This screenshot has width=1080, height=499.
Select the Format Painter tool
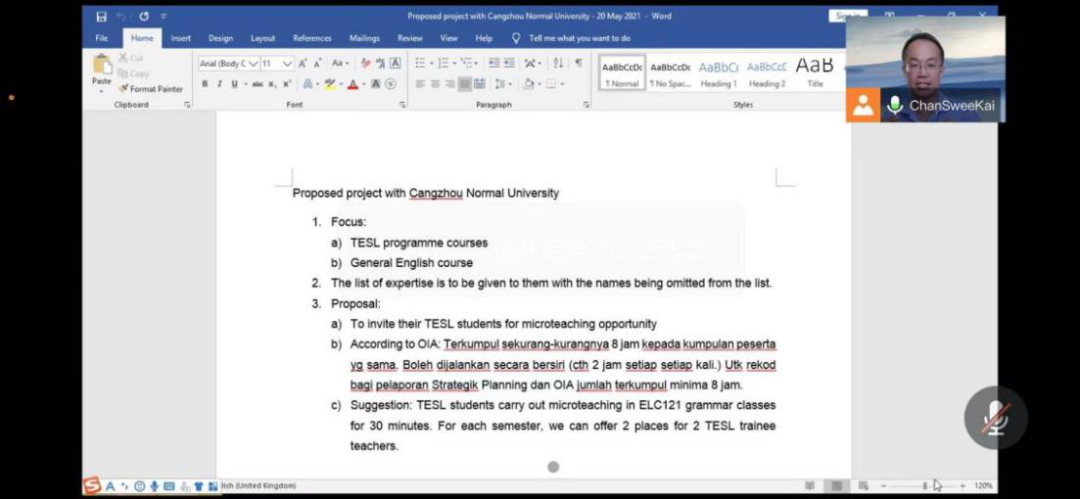coord(151,88)
